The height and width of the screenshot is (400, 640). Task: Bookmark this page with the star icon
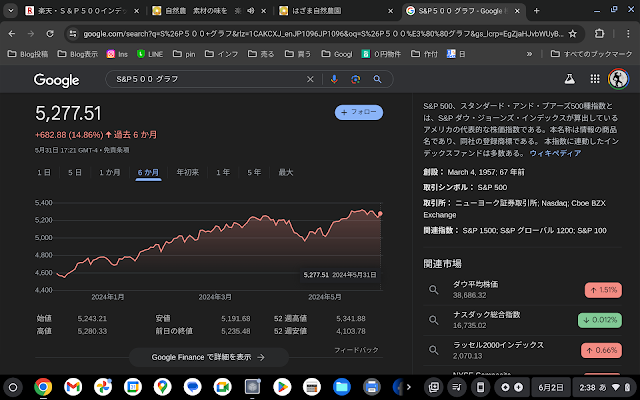[573, 34]
